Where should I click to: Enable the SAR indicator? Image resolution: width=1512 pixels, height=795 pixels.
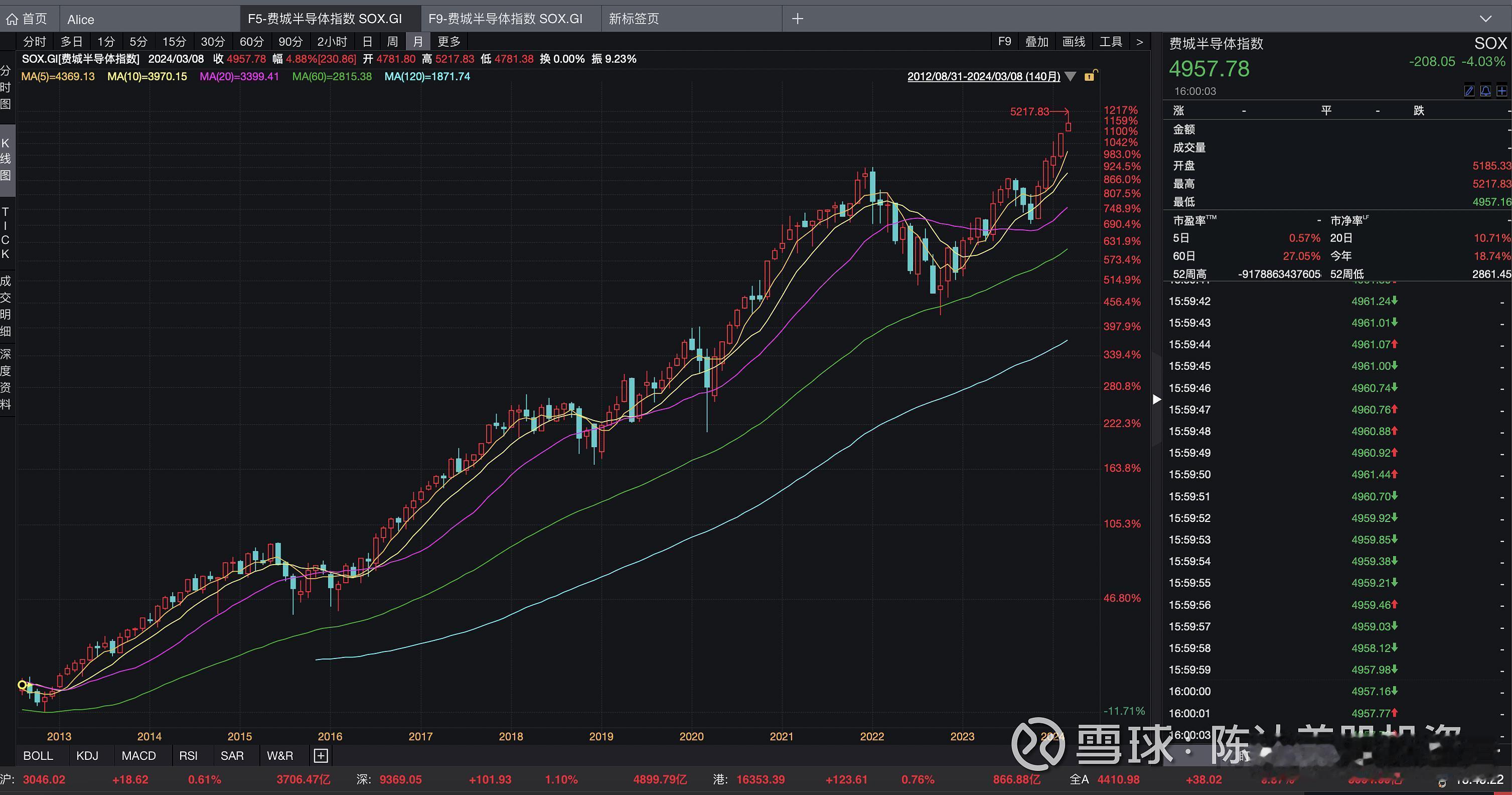point(232,756)
